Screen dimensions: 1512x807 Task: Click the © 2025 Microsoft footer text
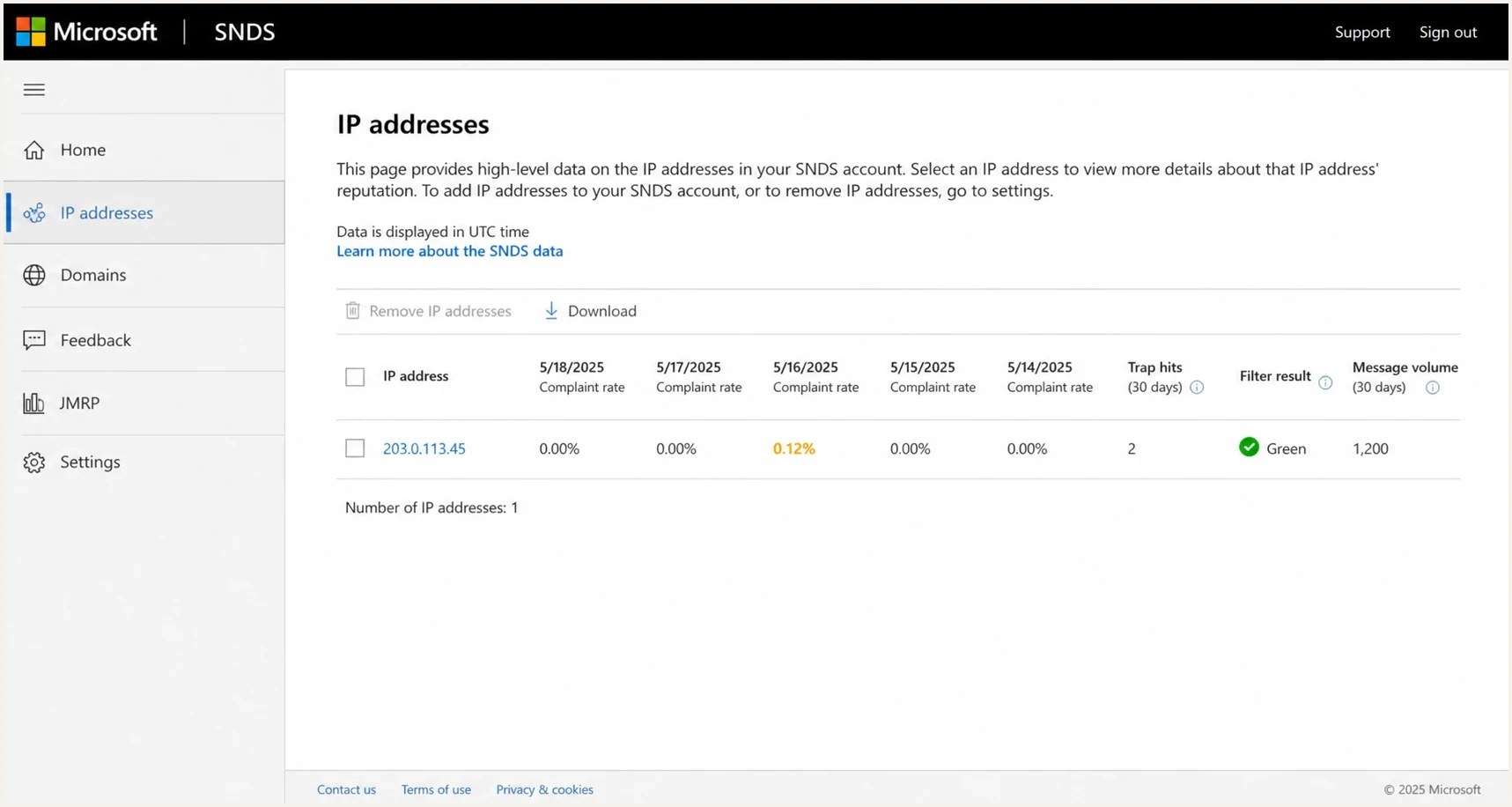coord(1432,789)
